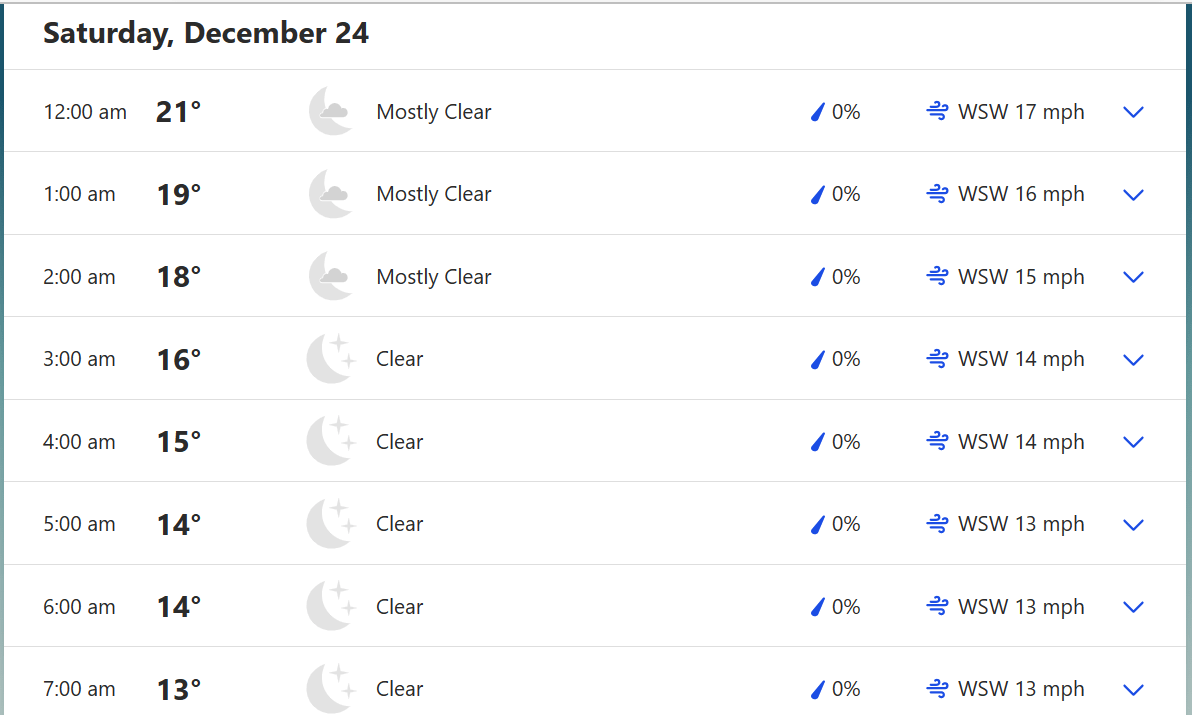
Task: Expand the 1:00 am forecast row
Action: [1133, 195]
